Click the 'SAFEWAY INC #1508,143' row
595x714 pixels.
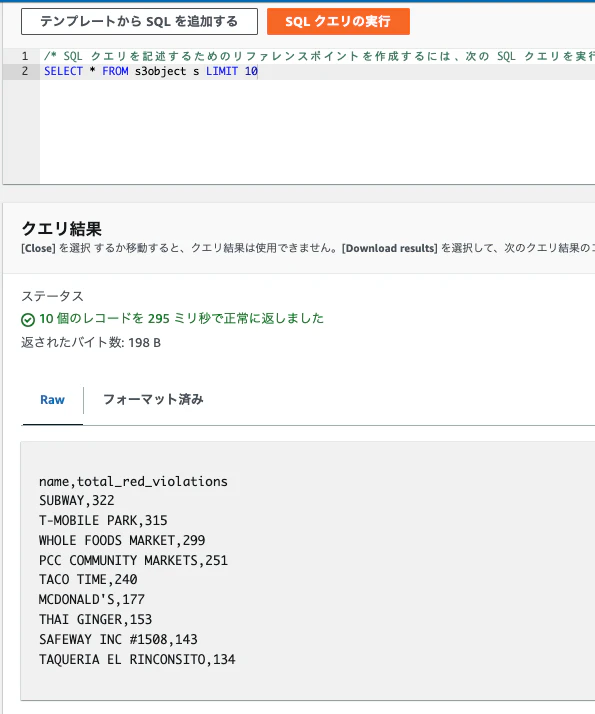coord(118,640)
